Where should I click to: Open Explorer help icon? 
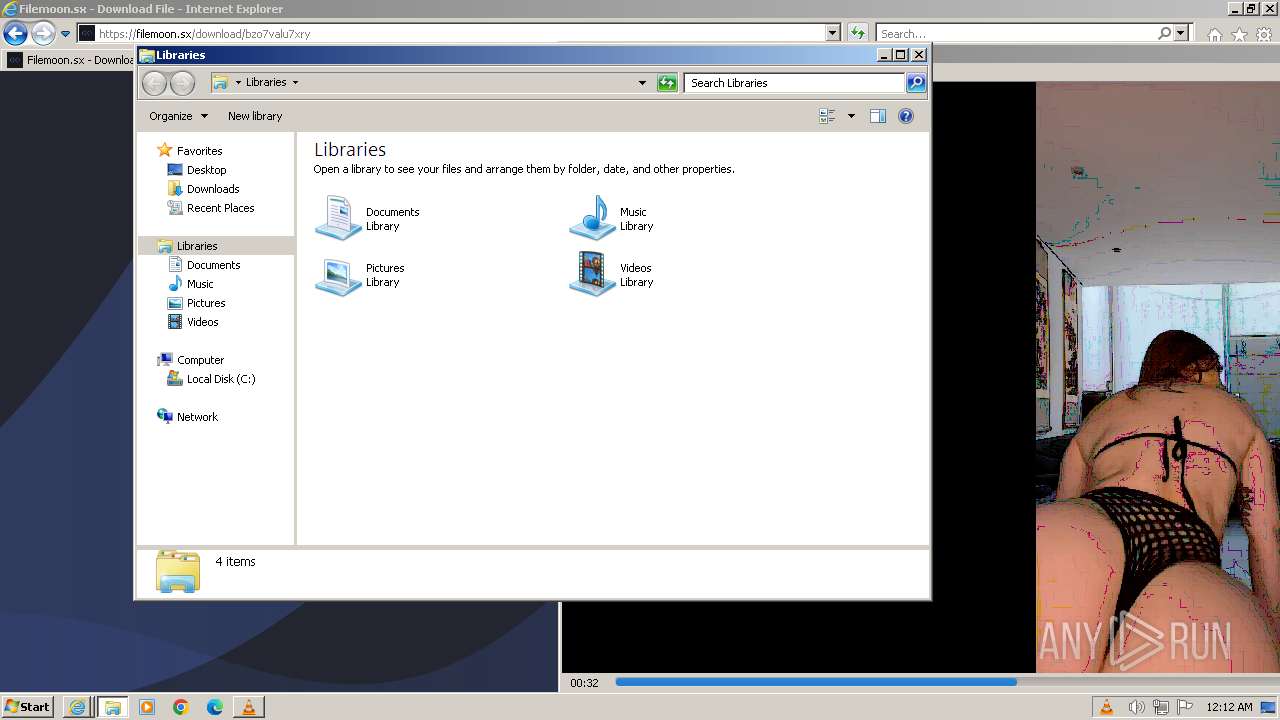pyautogui.click(x=906, y=116)
